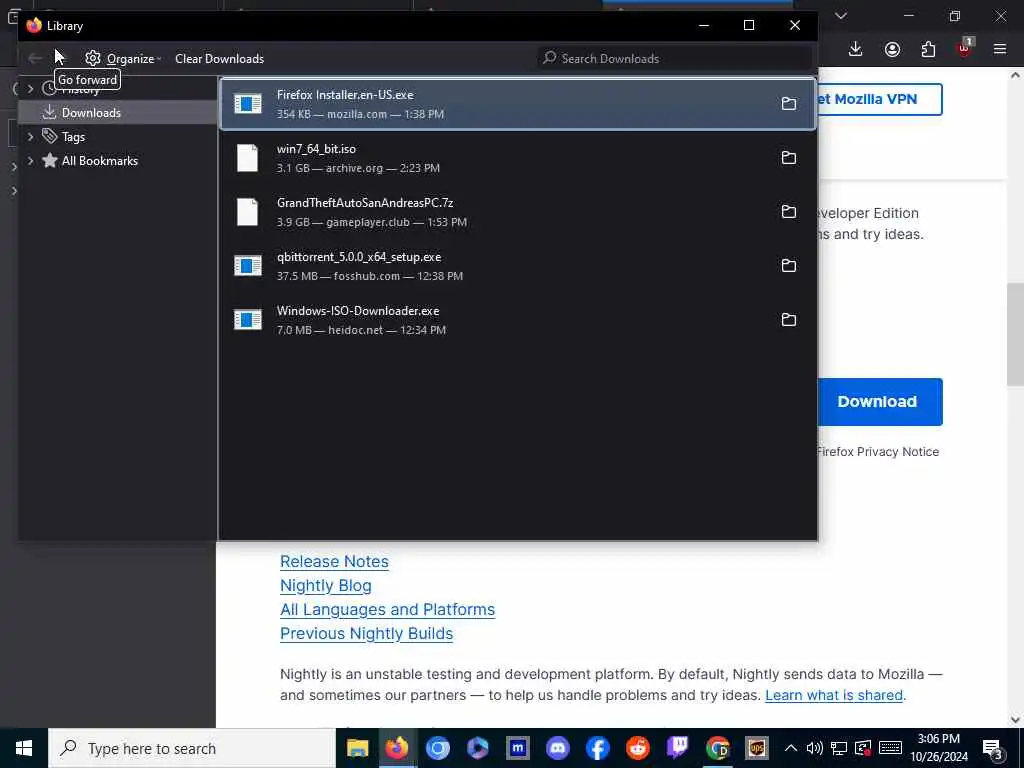
Task: Open the Firefox Privacy Notice link
Action: click(878, 451)
